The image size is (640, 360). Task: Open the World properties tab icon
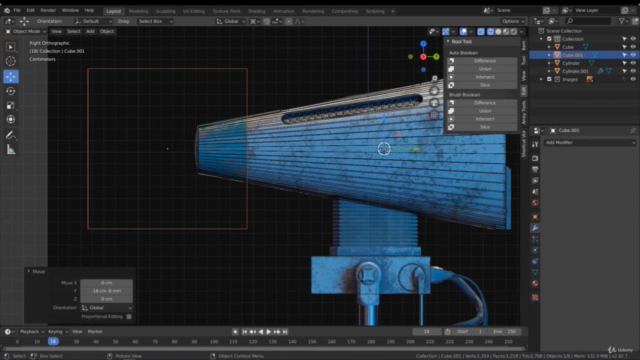(535, 203)
